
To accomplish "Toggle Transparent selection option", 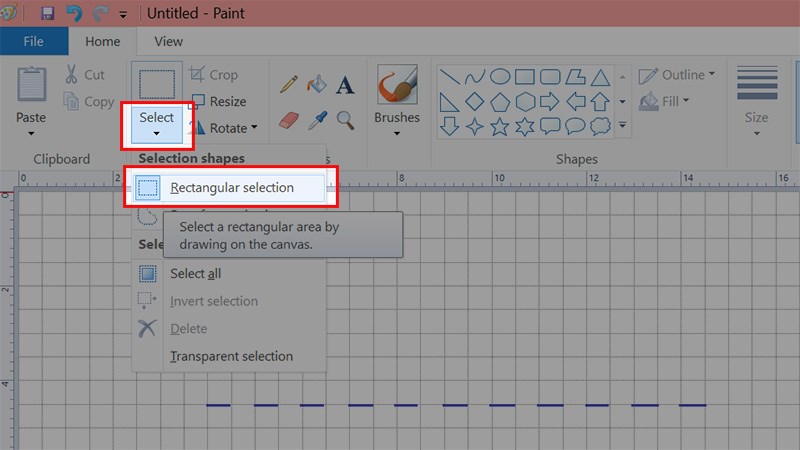I will point(230,356).
